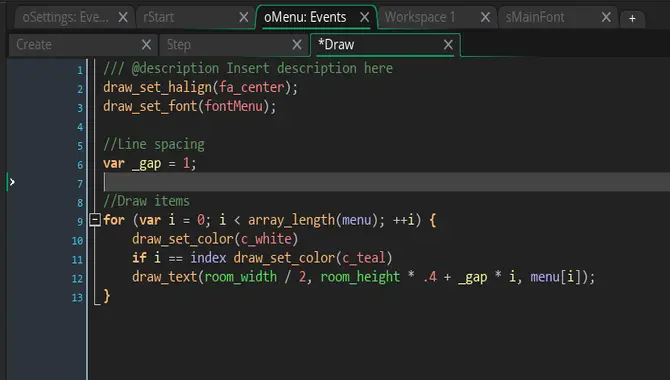Add a new workspace with plus button
Viewport: 670px width, 380px height.
pos(632,18)
